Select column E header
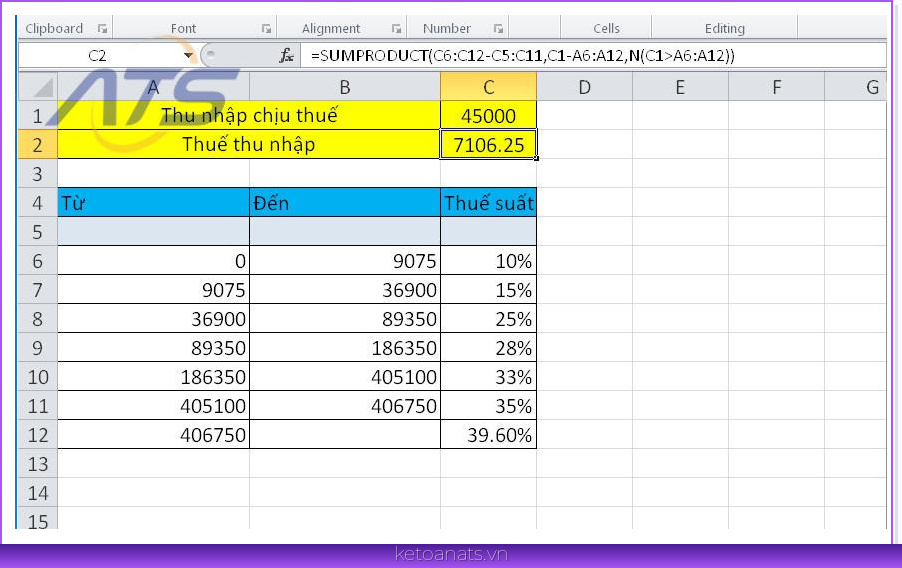The image size is (902, 568). pos(681,87)
